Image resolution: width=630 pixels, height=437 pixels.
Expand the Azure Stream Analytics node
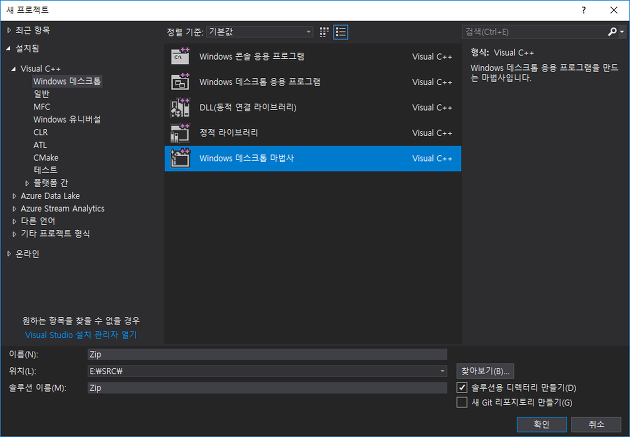pos(14,209)
